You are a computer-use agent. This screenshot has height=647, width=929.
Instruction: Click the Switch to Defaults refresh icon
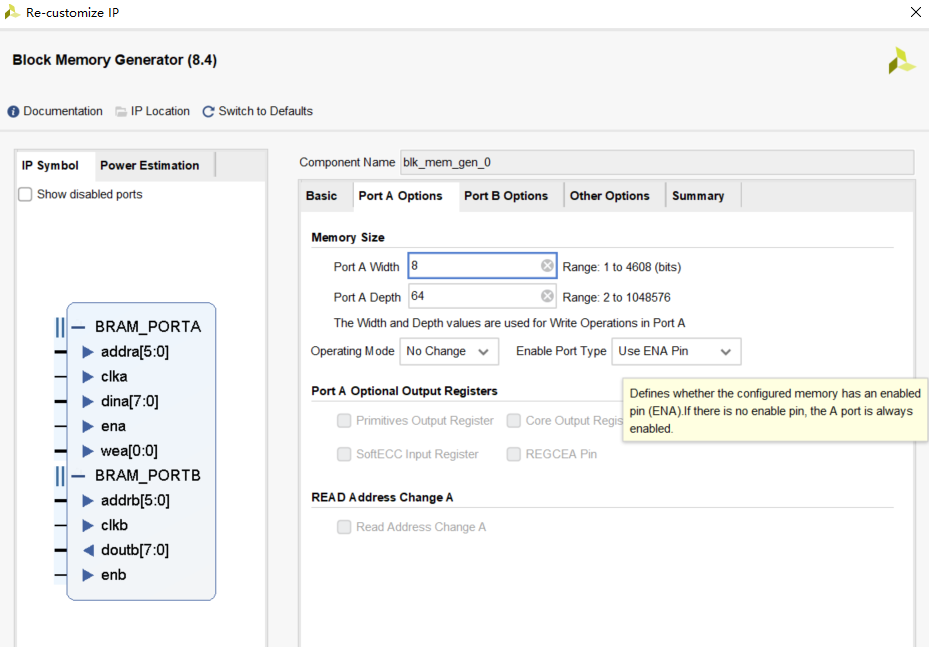[x=208, y=111]
